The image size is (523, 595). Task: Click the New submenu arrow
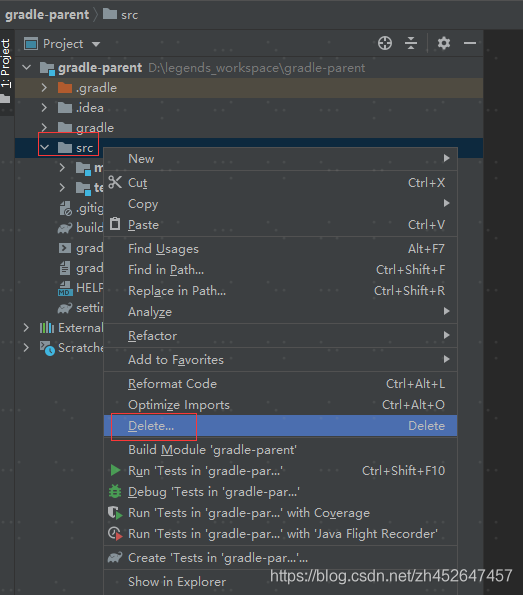(447, 158)
